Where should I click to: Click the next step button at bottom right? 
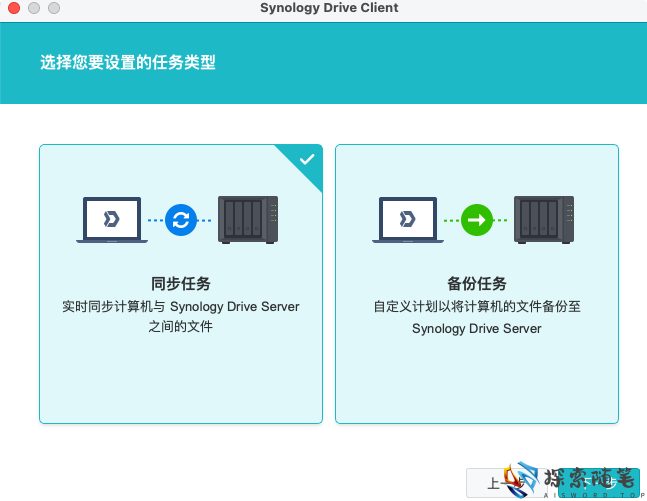(x=599, y=483)
